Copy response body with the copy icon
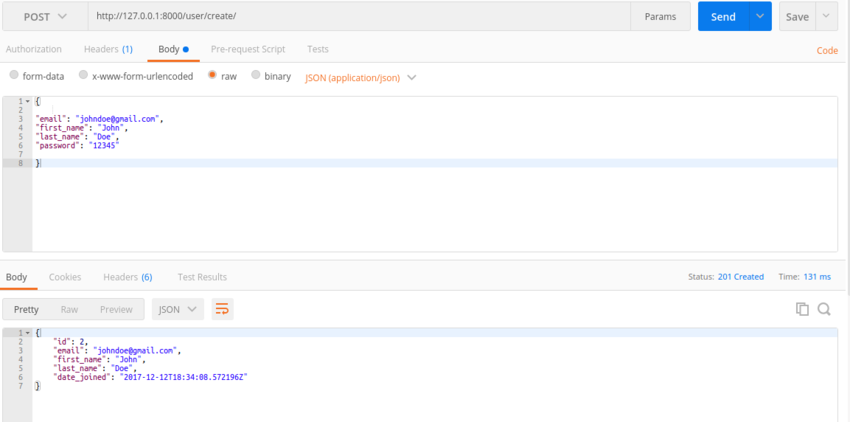Viewport: 850px width, 422px height. 802,309
